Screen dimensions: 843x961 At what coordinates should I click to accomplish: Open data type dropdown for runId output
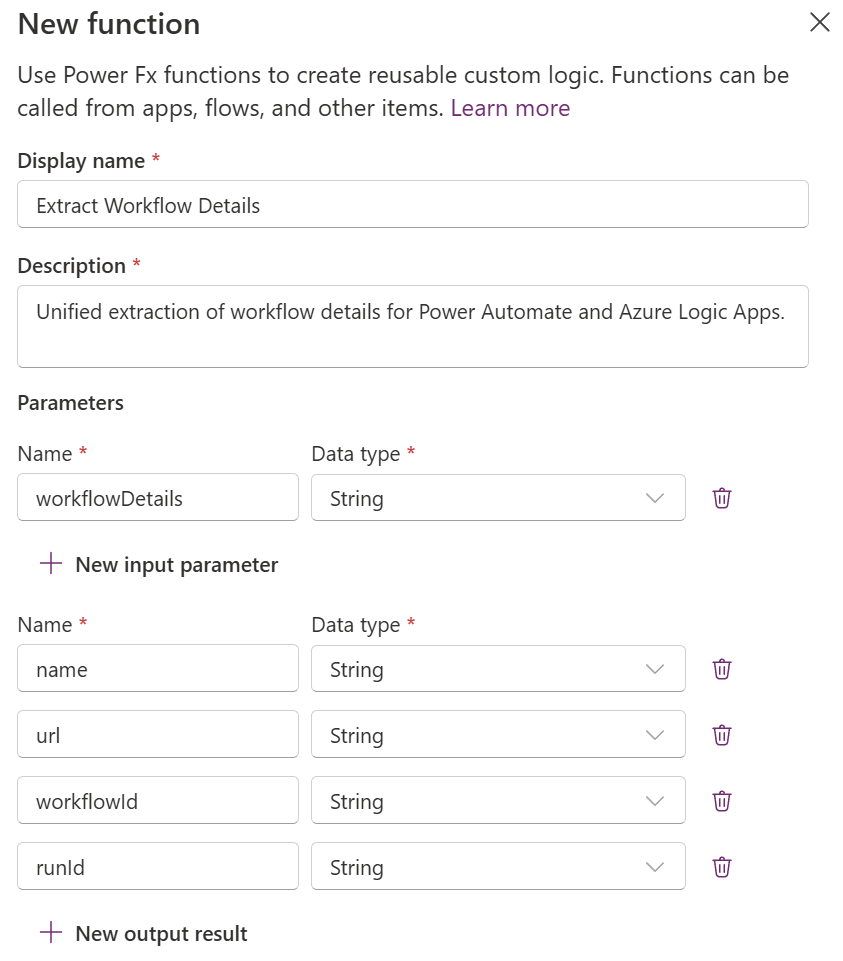coord(498,867)
